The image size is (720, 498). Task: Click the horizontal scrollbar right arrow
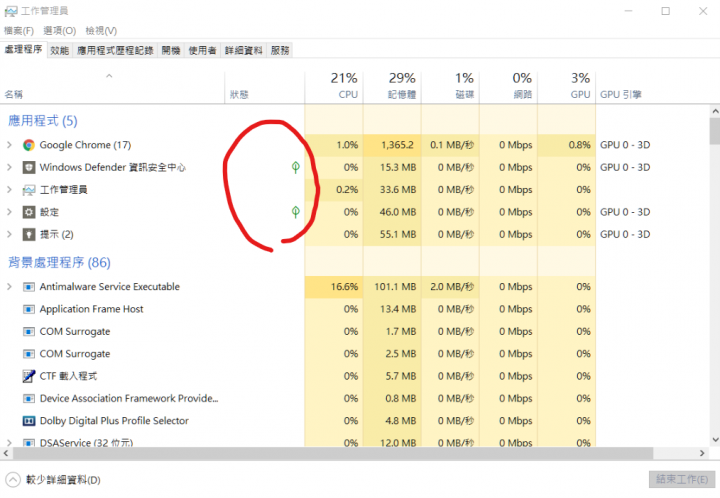point(703,453)
